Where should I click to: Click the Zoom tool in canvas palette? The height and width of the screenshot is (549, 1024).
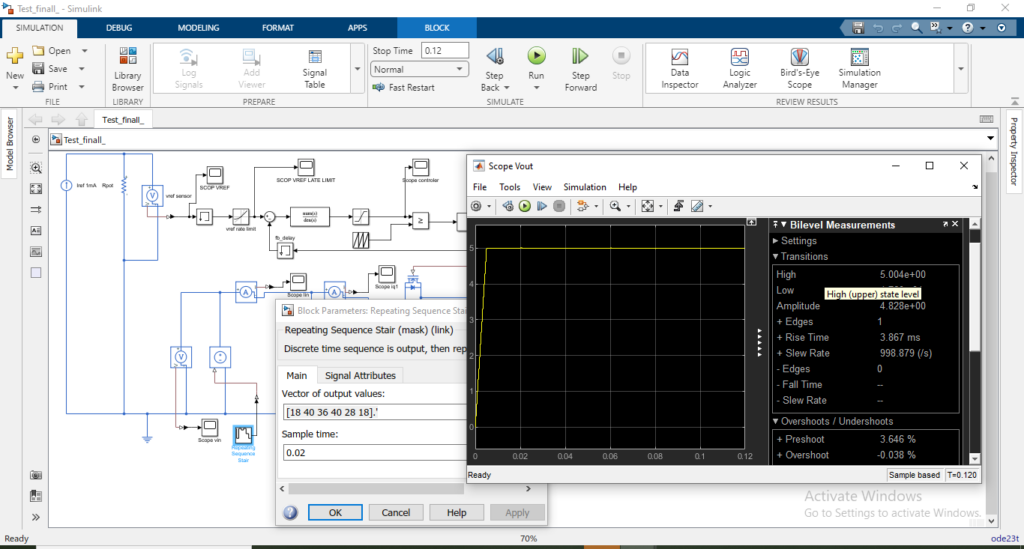pos(36,168)
